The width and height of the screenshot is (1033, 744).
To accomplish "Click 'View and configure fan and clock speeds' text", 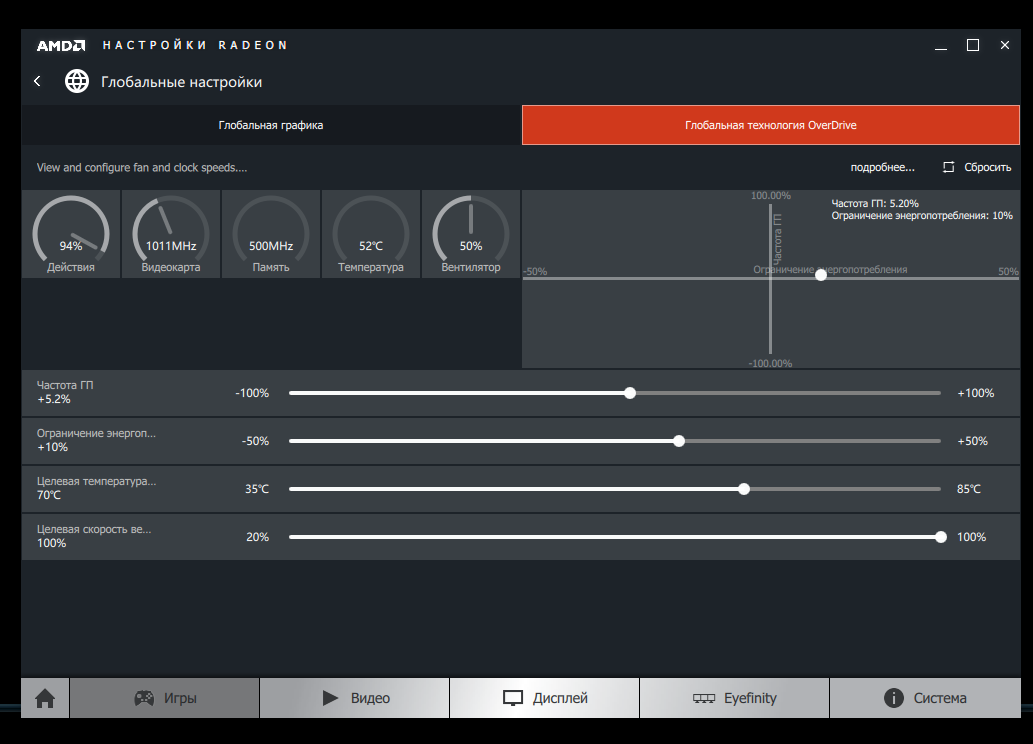I will coord(142,167).
